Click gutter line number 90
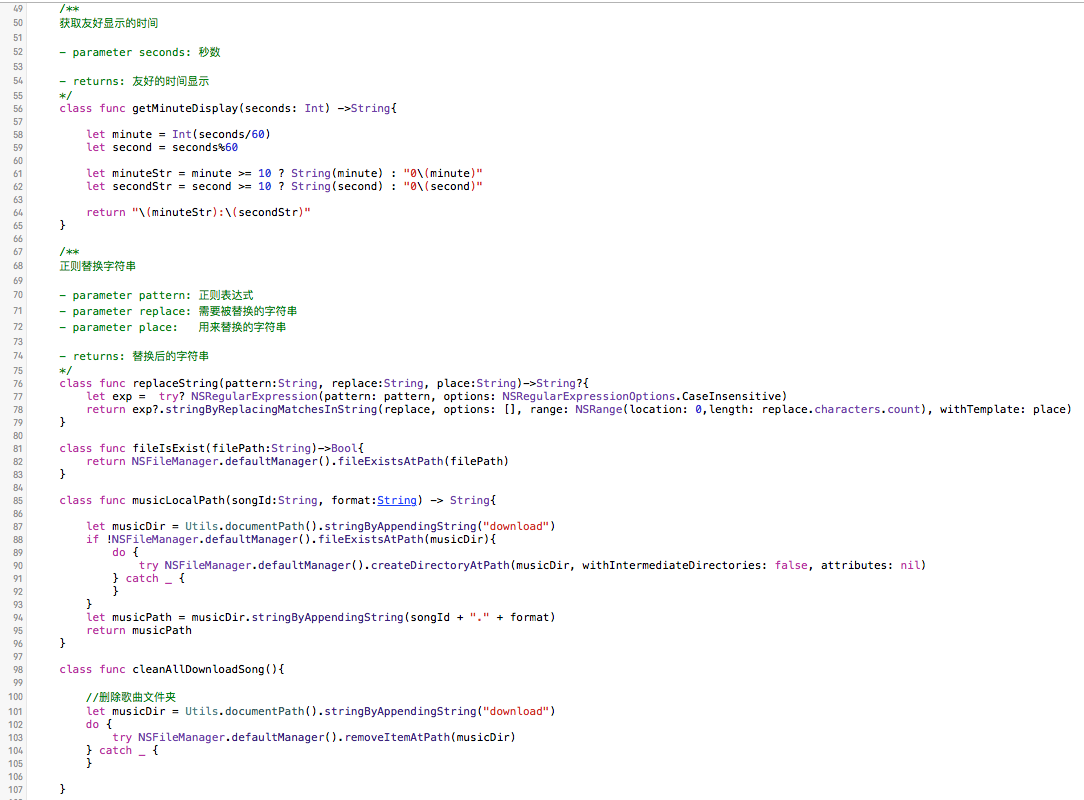 (18, 566)
